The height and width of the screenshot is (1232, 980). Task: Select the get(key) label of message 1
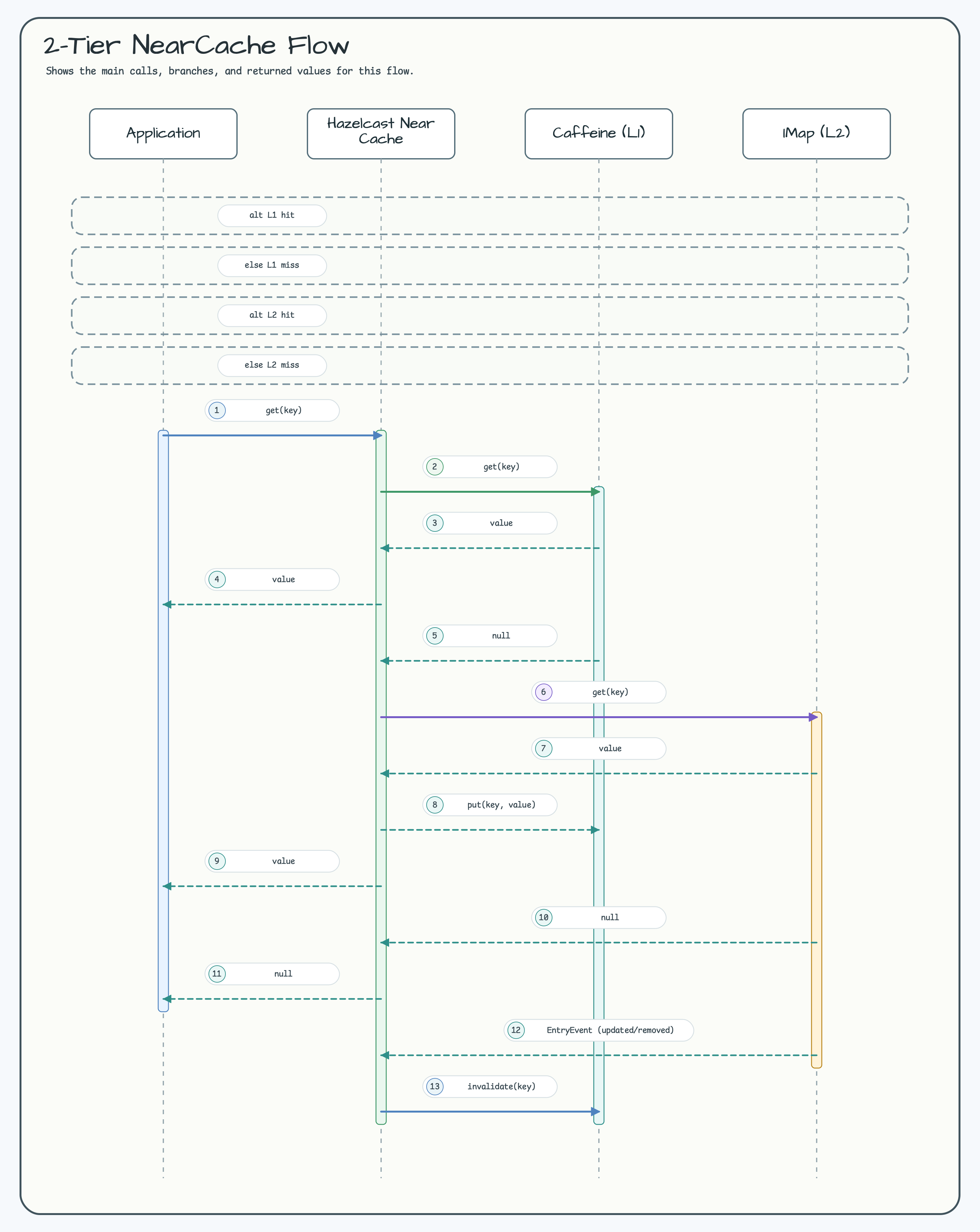[284, 410]
